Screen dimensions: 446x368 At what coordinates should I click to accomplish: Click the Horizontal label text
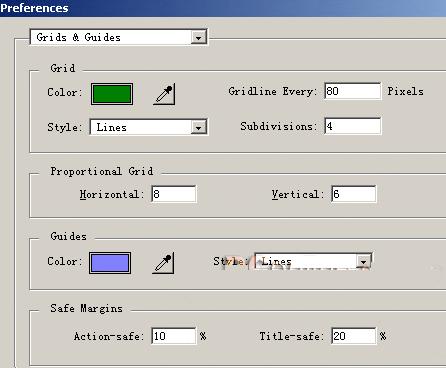pyautogui.click(x=111, y=194)
